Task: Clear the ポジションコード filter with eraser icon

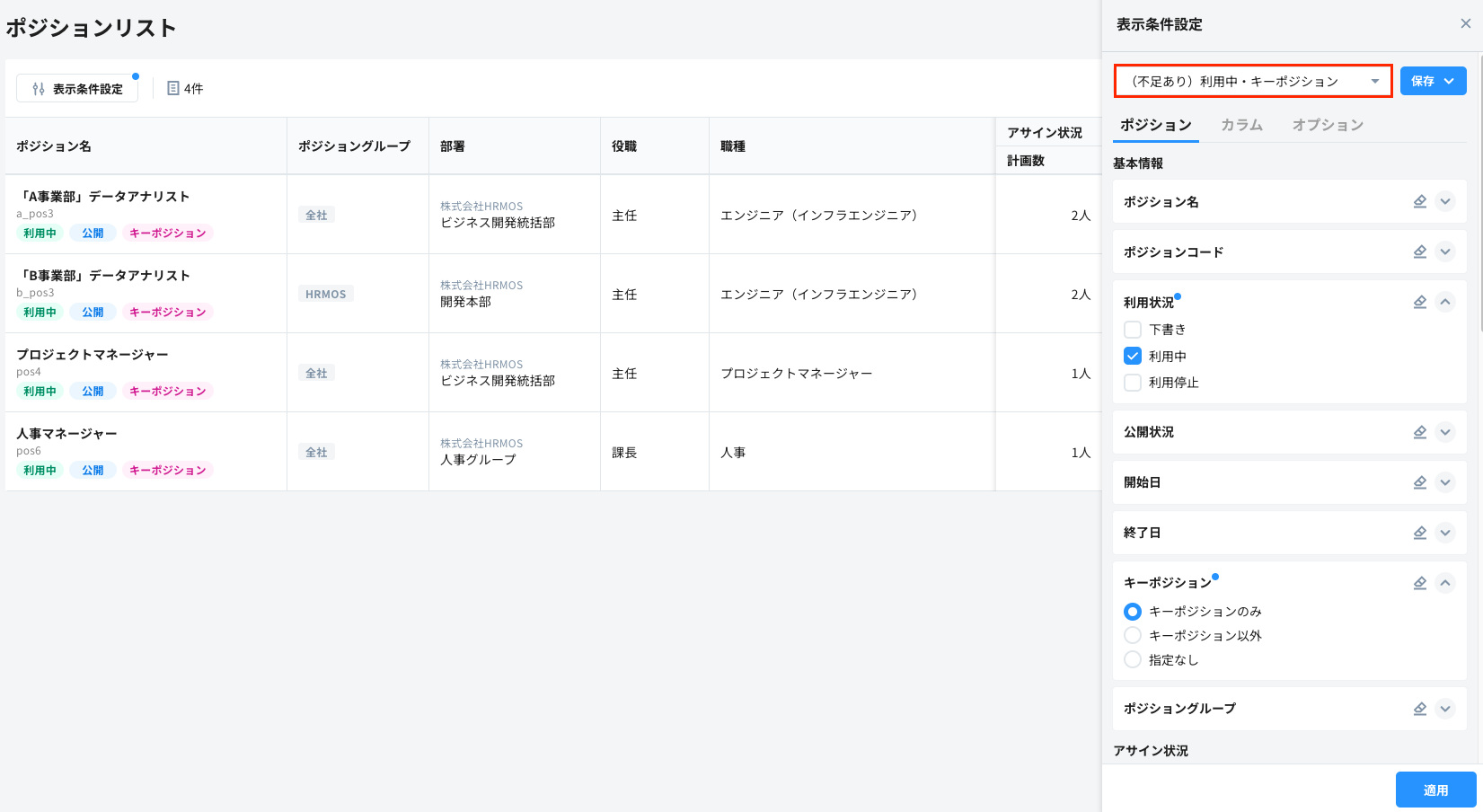Action: 1419,252
